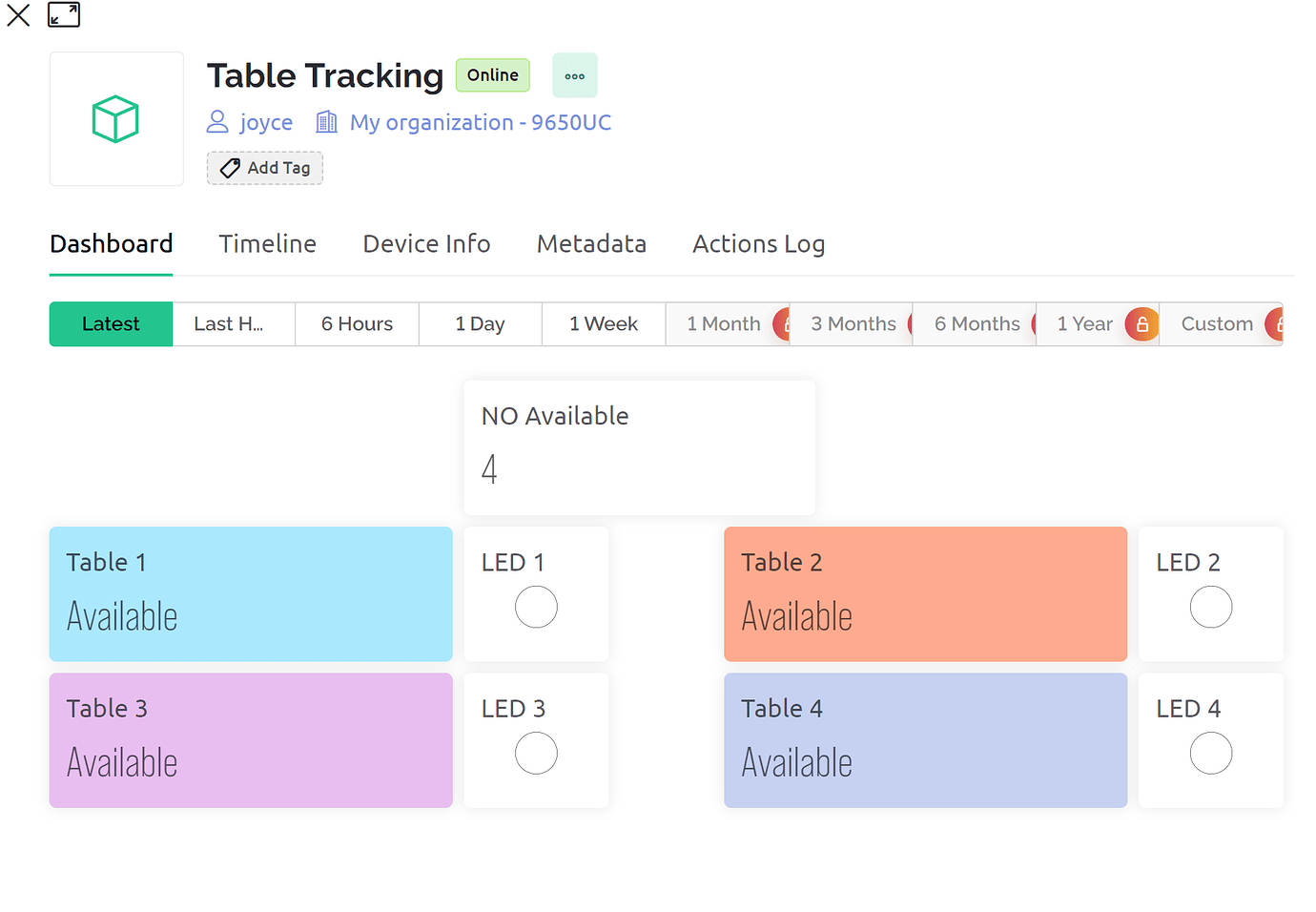Click the building icon beside organization
Screen dimensions: 1316x912
[327, 122]
